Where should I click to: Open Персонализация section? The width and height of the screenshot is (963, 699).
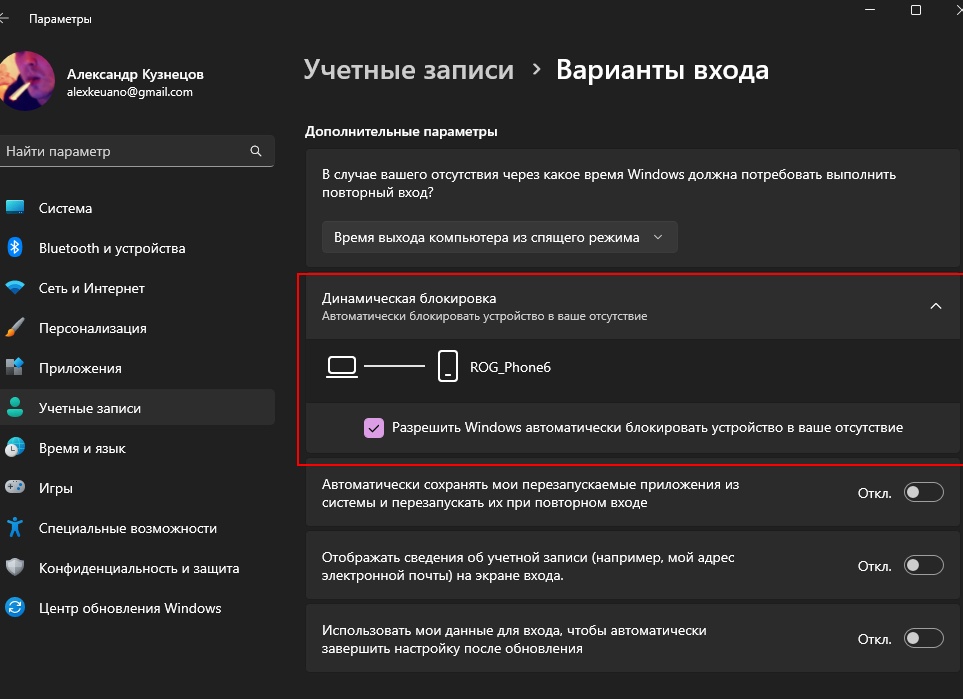[x=138, y=327]
